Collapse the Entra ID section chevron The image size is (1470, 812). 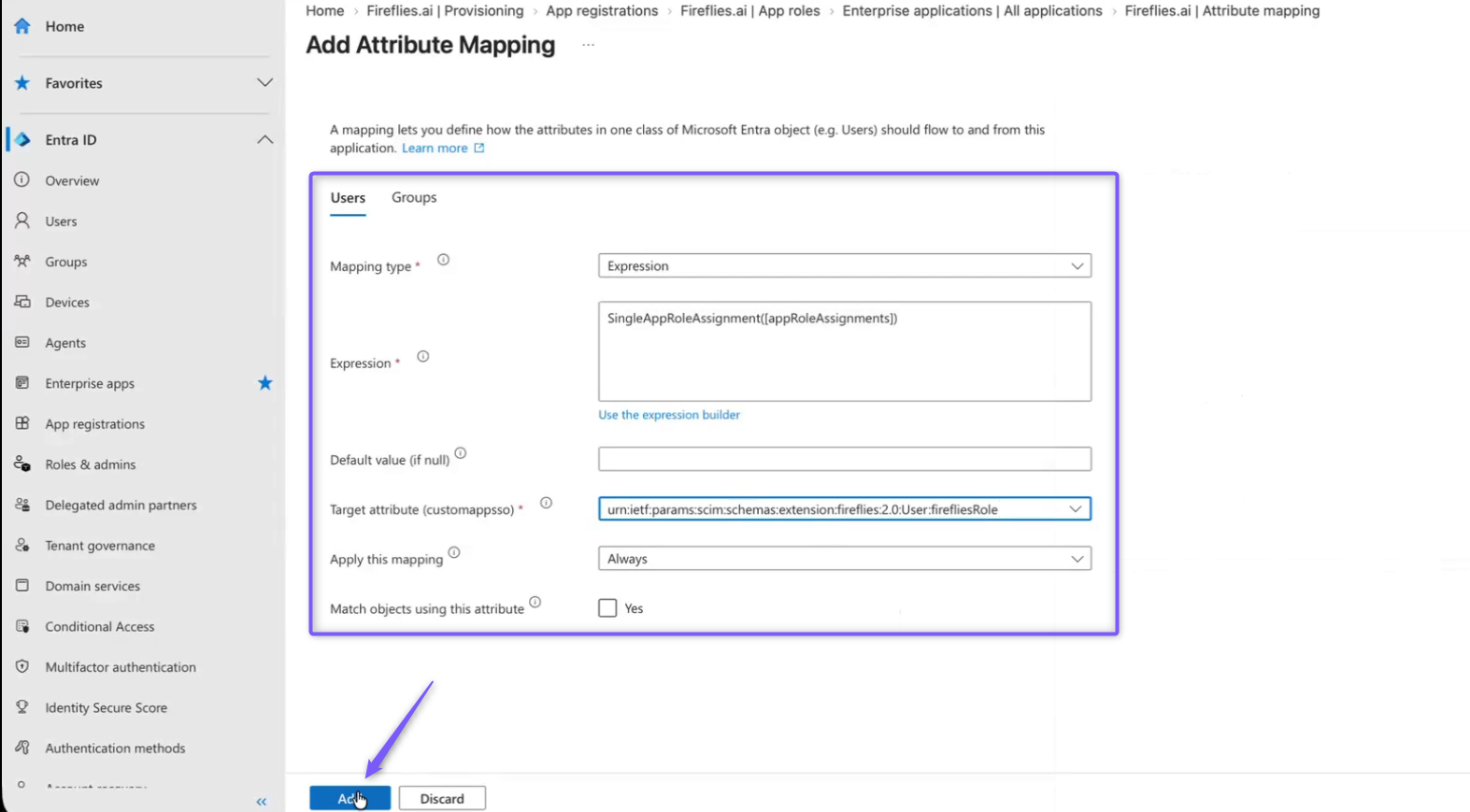point(265,140)
